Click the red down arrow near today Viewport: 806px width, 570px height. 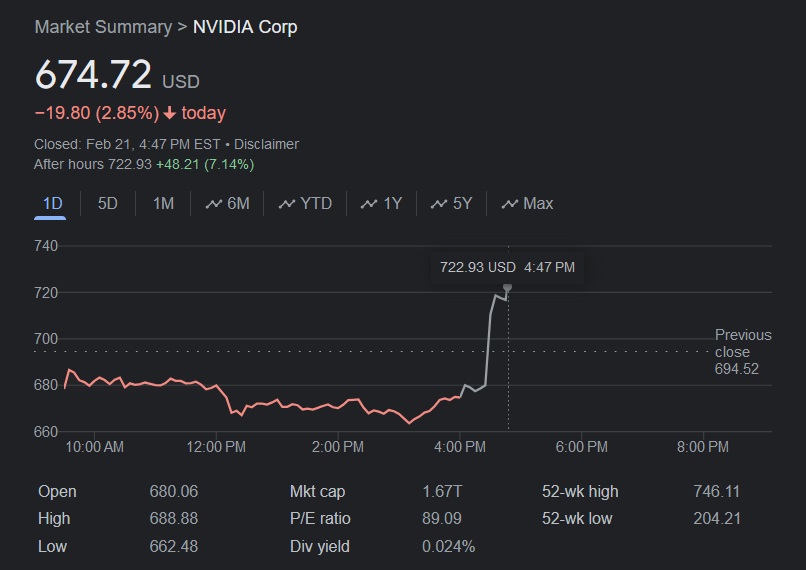170,113
